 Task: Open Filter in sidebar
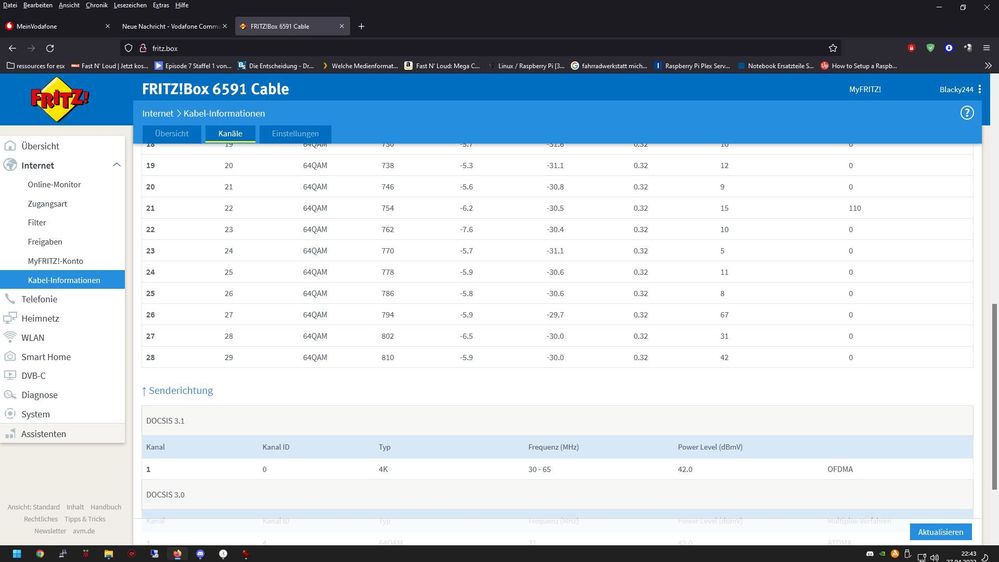click(x=37, y=222)
